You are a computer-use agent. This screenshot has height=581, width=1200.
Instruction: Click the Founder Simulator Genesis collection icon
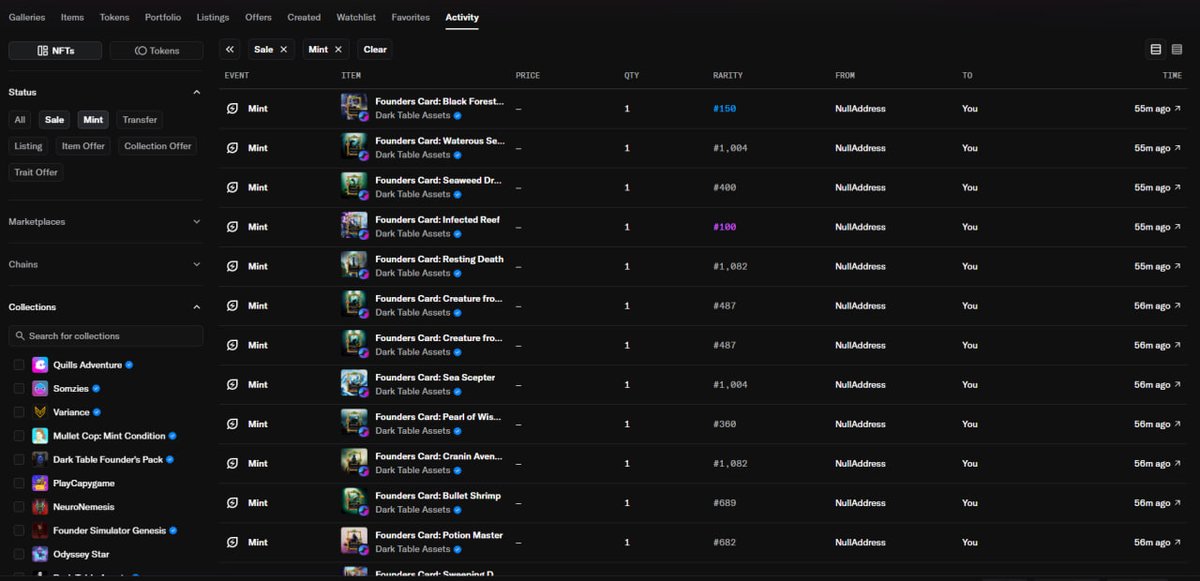point(40,530)
